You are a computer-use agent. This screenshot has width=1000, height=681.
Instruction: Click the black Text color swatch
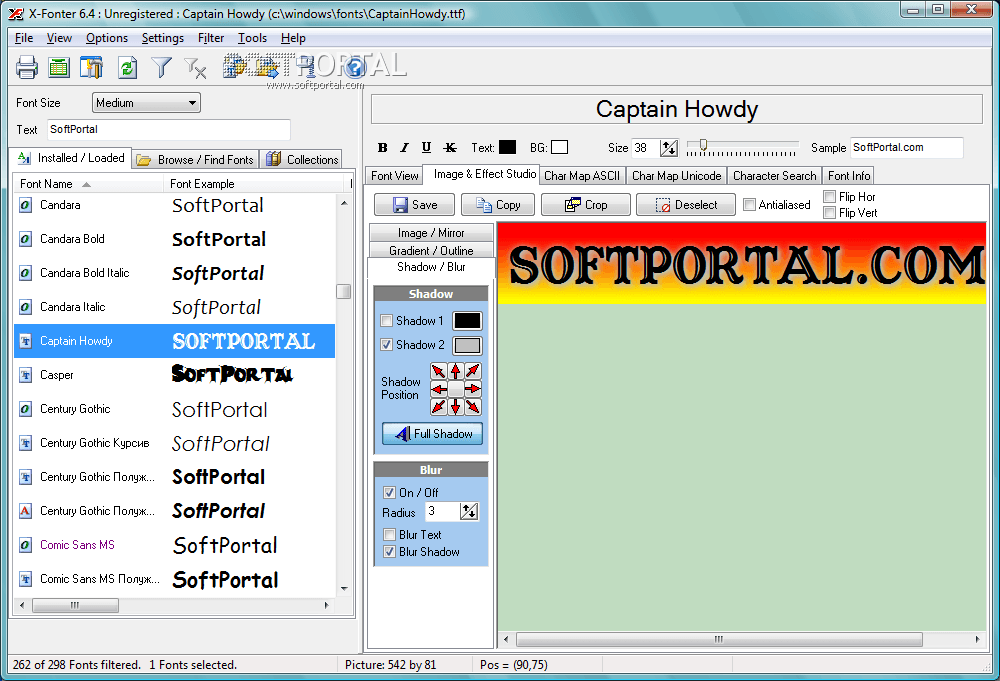click(x=507, y=147)
